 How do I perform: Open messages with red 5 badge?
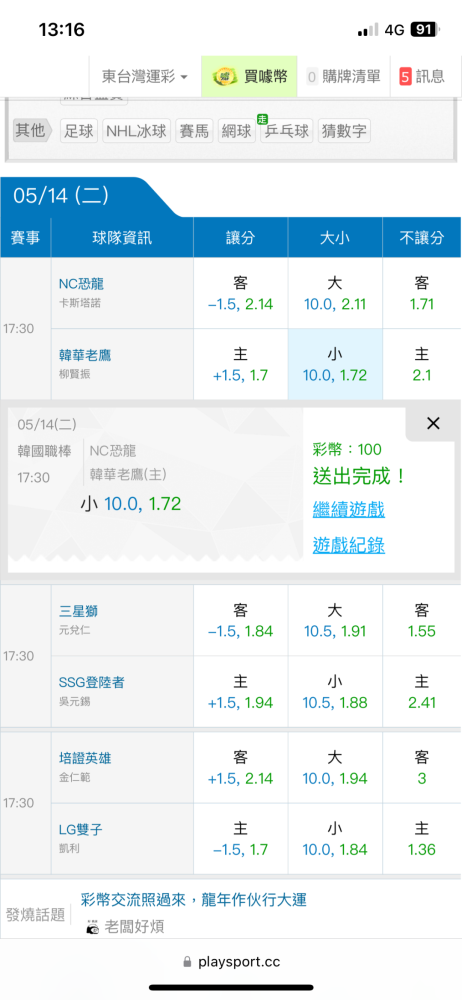[422, 77]
